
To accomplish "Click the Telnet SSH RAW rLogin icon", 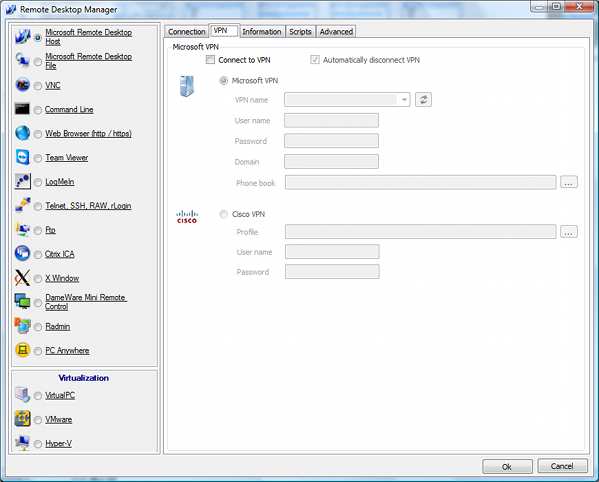I will [23, 205].
